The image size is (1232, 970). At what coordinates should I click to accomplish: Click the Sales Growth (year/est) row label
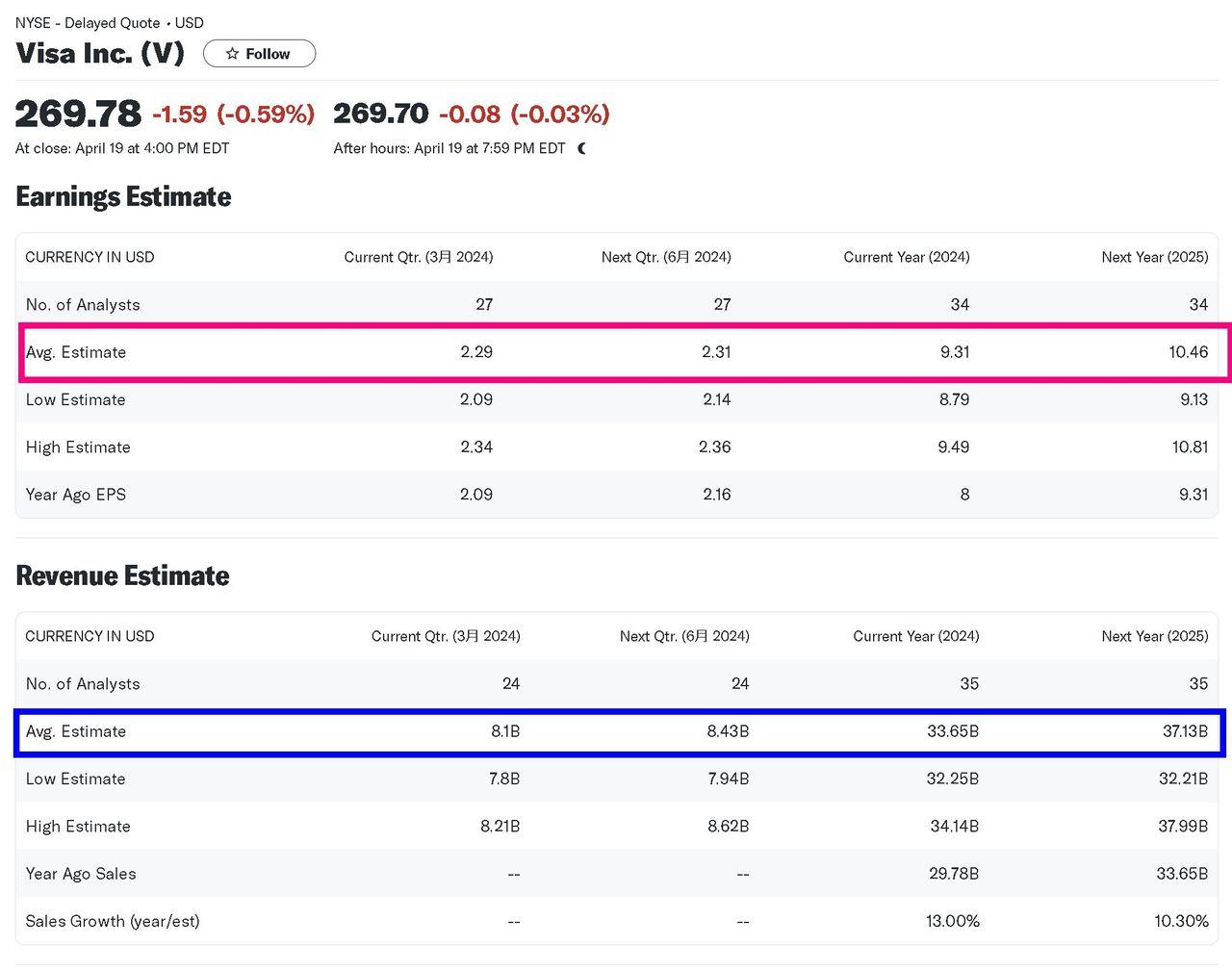113,921
